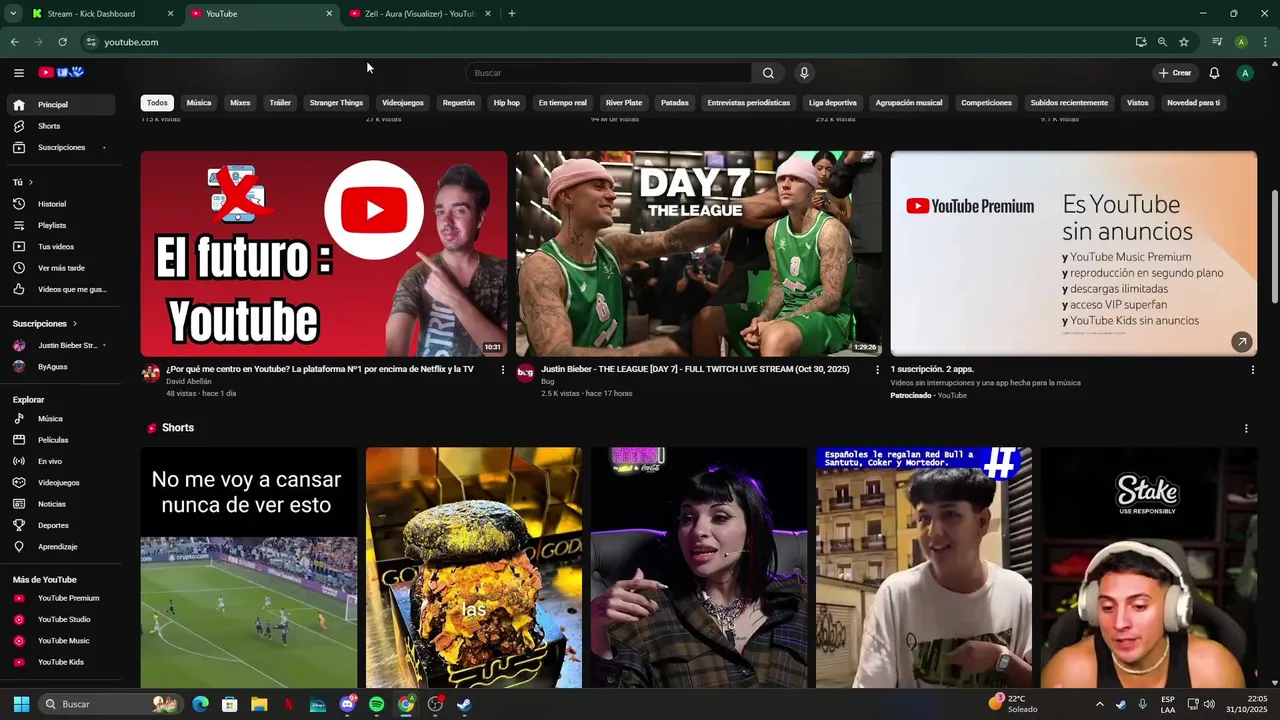Open the YouTube account avatar menu

pos(1245,73)
